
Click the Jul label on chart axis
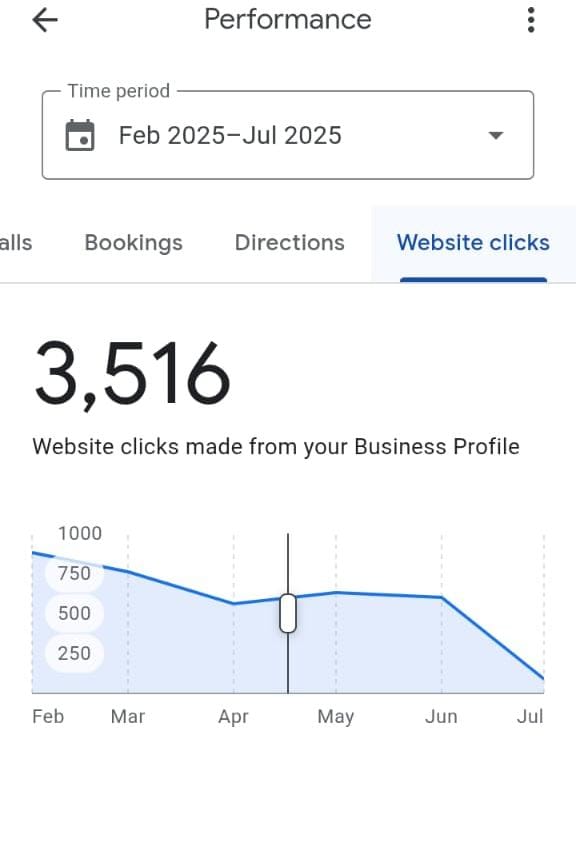click(x=530, y=716)
